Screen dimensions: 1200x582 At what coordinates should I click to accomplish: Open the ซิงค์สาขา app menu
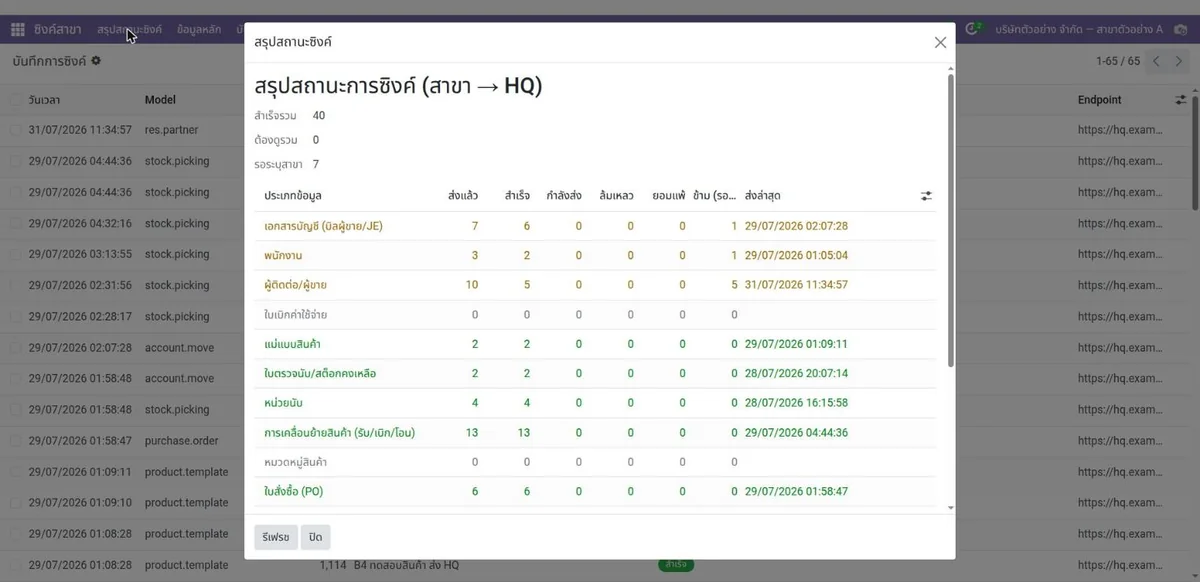(x=58, y=30)
